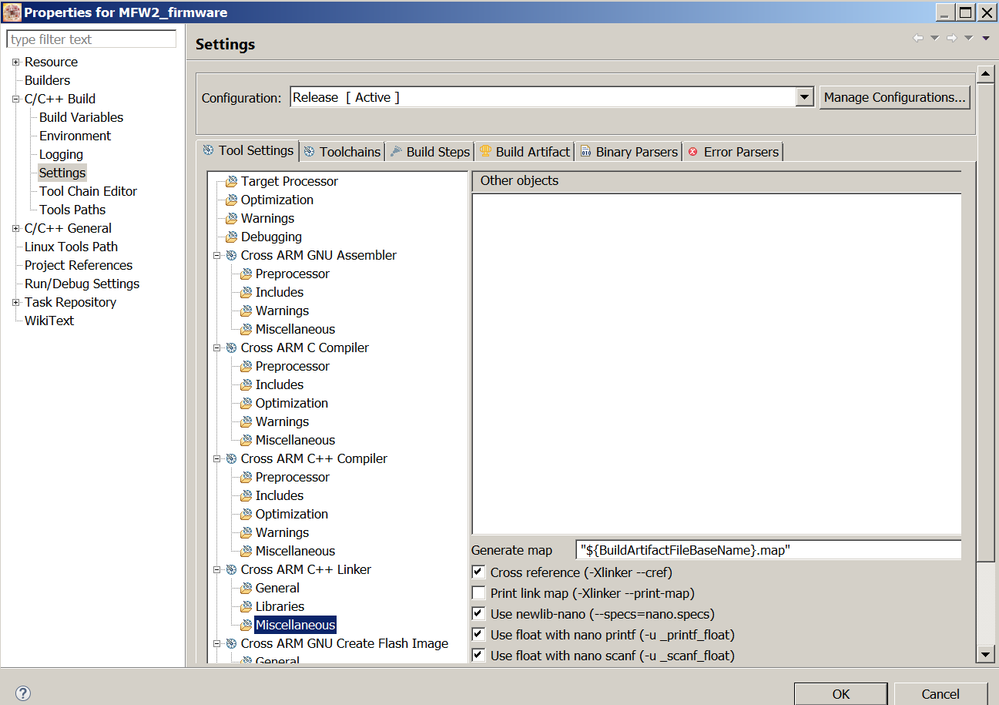This screenshot has width=999, height=705.
Task: Click the Tool Settings tab icon
Action: 208,150
